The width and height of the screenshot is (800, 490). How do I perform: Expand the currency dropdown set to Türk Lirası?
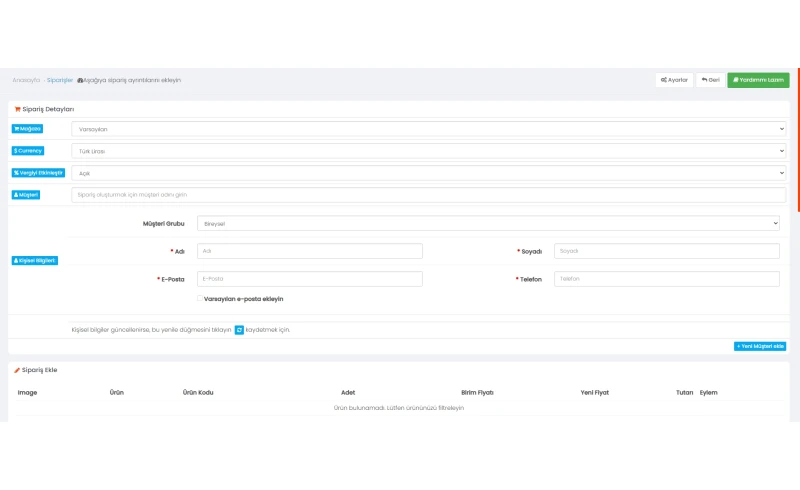click(428, 151)
